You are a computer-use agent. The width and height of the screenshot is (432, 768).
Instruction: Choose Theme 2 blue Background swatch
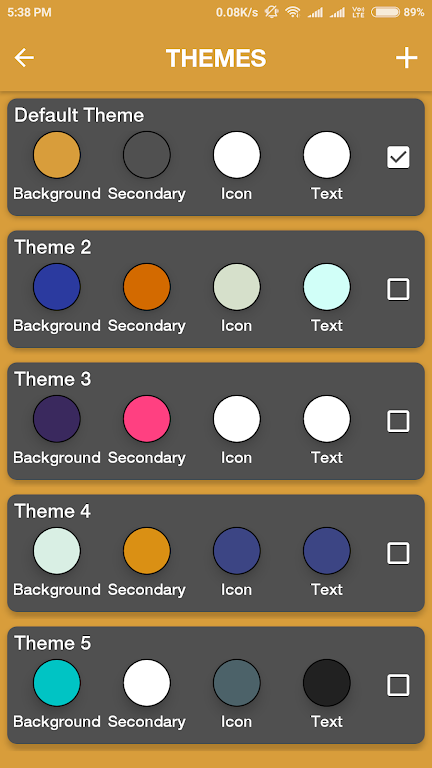pos(57,287)
